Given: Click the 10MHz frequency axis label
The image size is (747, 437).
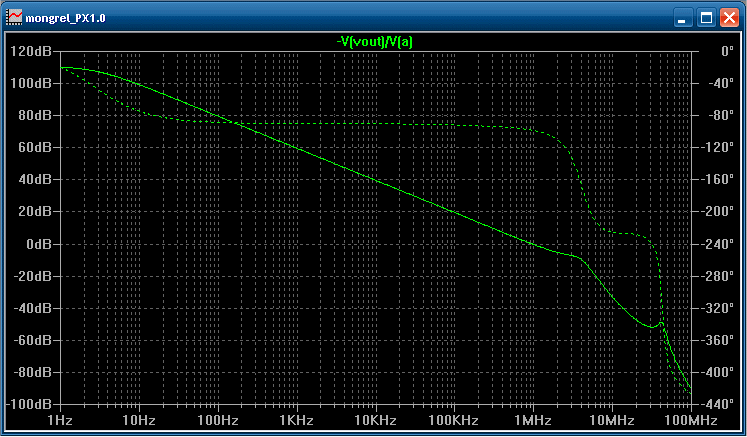Looking at the screenshot, I should [612, 420].
